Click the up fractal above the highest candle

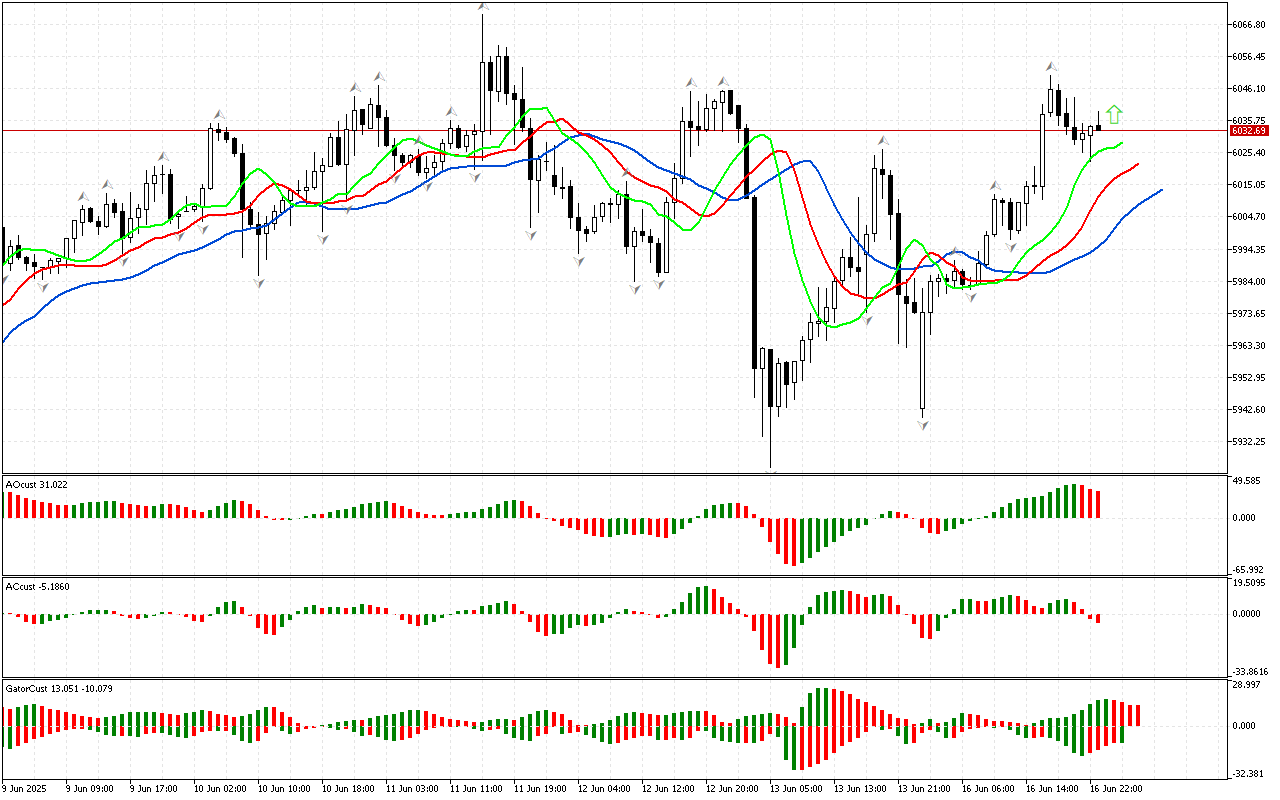pos(483,7)
